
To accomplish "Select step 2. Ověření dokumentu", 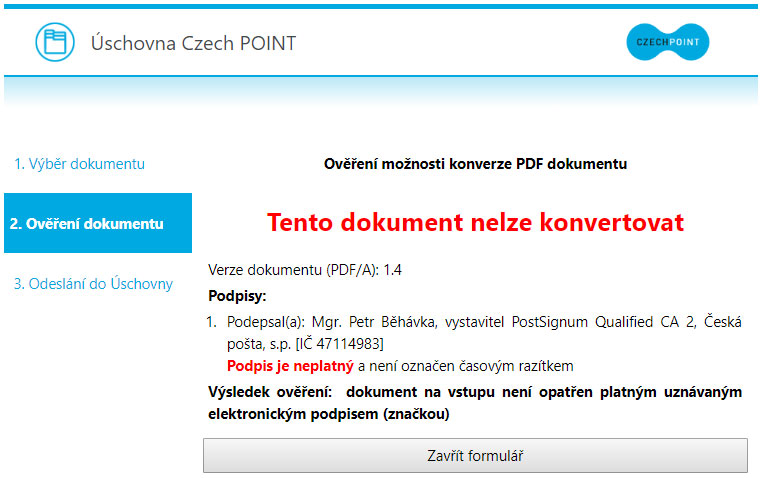I will (98, 223).
